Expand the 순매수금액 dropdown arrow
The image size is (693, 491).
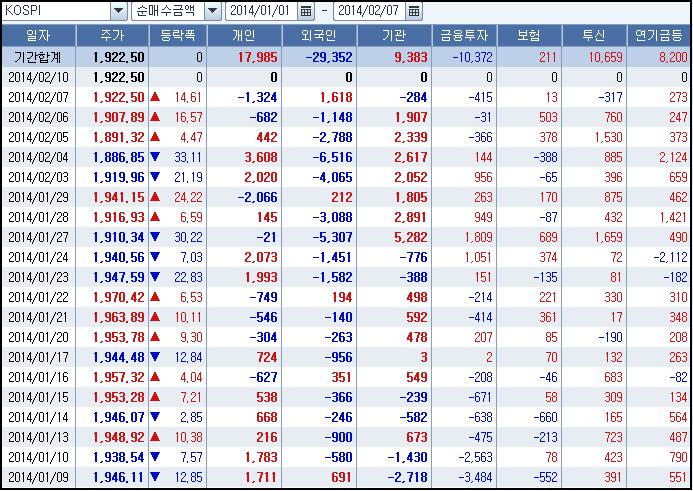[x=213, y=11]
